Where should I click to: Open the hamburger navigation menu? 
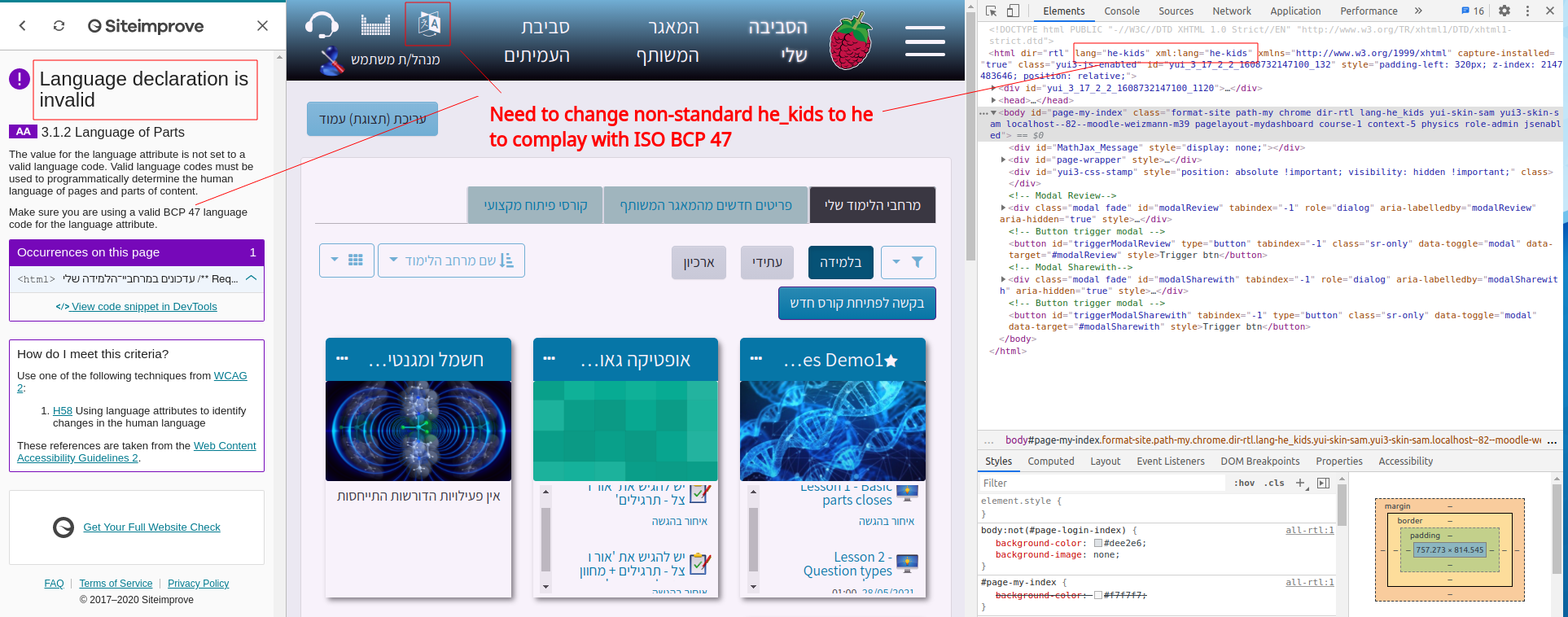[925, 41]
